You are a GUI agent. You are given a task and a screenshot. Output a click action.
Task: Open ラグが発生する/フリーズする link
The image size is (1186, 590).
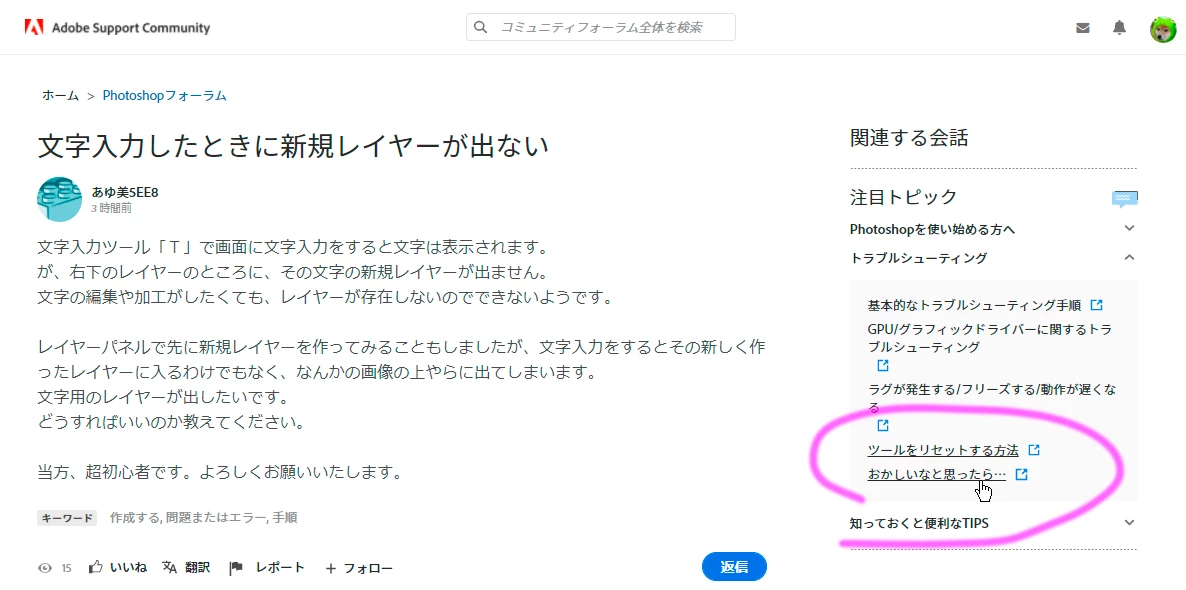pos(992,398)
